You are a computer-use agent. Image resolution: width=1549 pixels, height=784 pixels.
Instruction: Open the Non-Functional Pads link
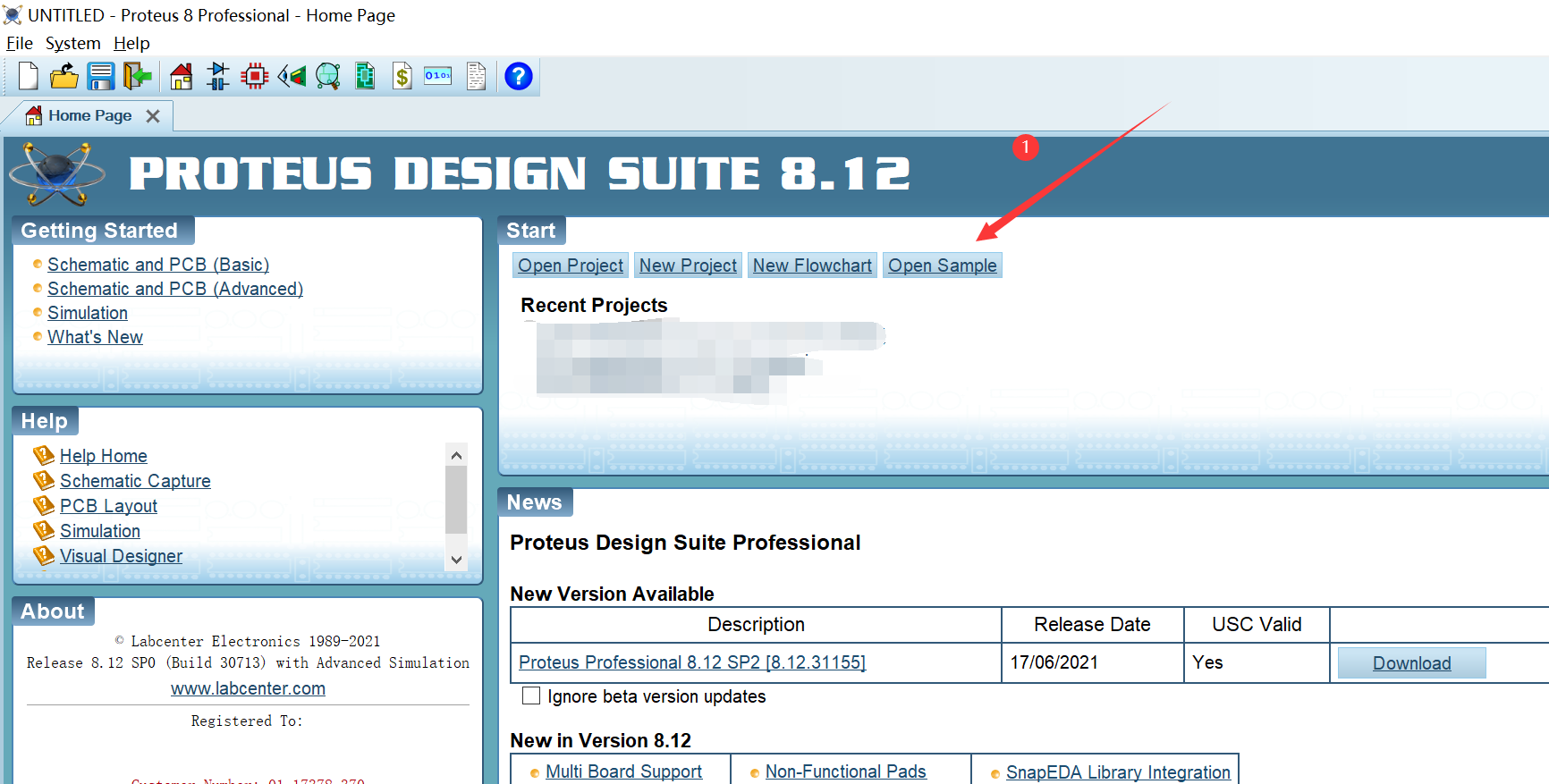point(845,771)
